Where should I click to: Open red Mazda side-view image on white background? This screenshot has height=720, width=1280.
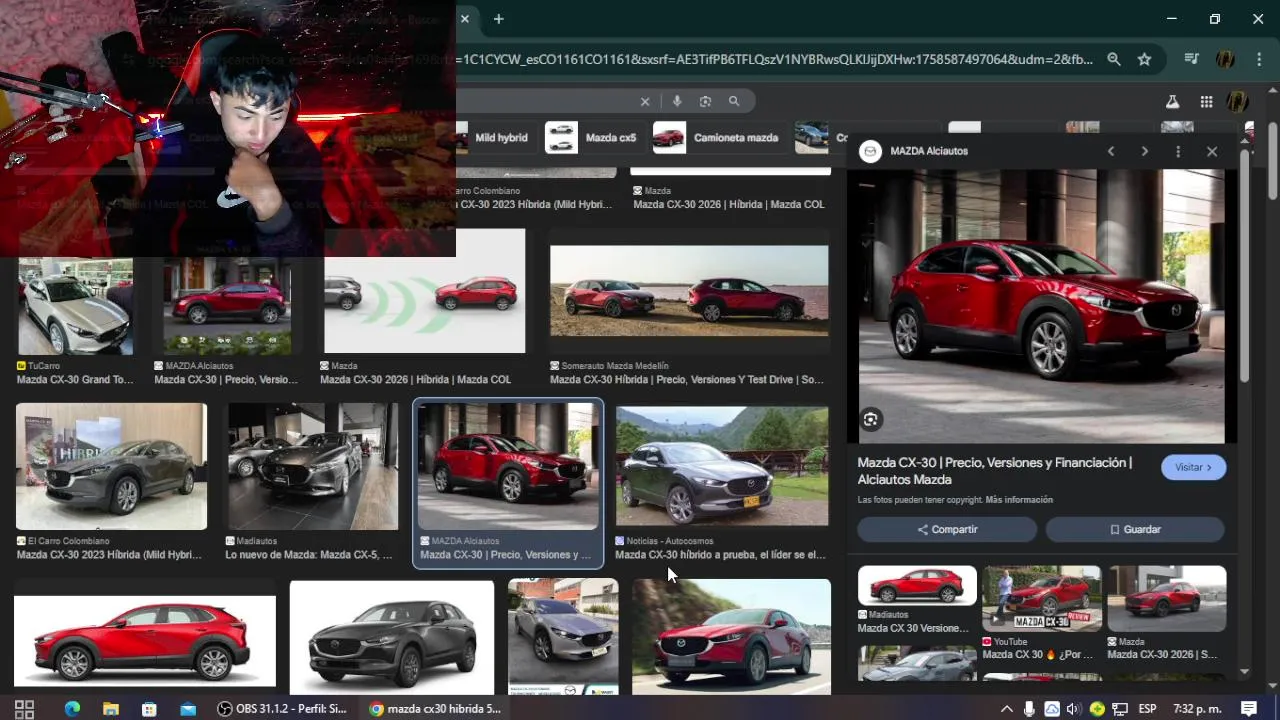tap(145, 640)
